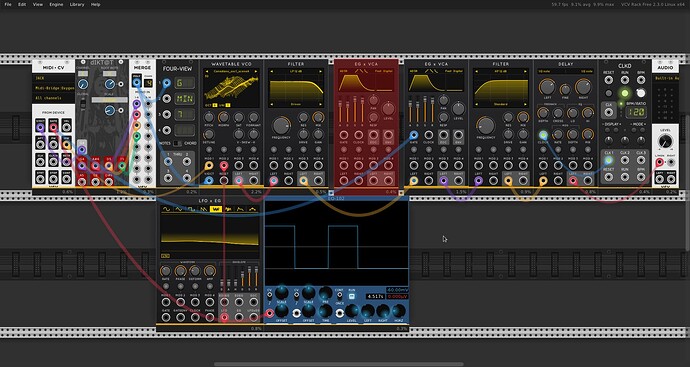Open the MIDI device selector Midi-Bridge Oxygen
This screenshot has width=690, height=367.
coord(54,88)
